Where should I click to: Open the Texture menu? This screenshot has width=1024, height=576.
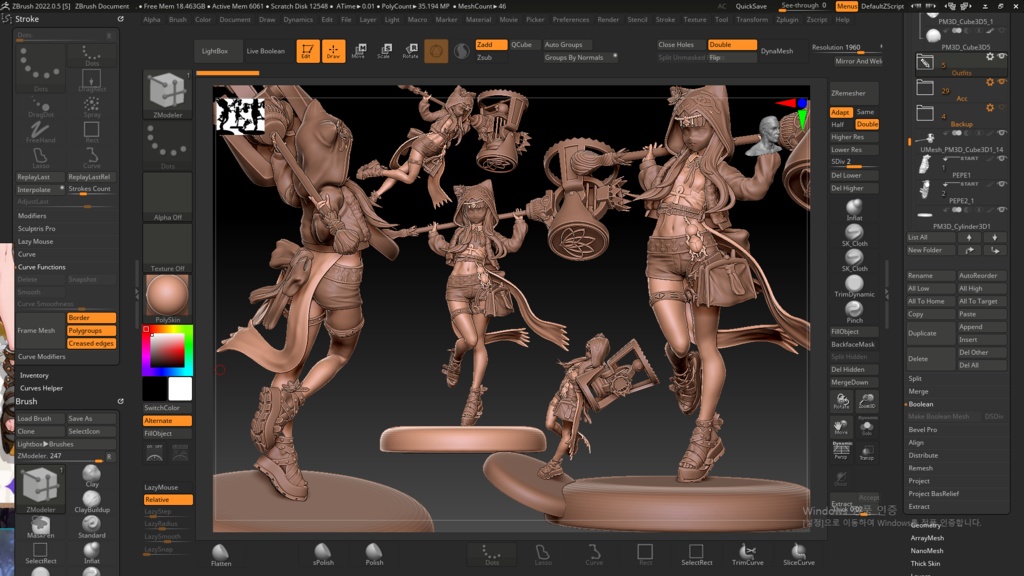[x=695, y=20]
